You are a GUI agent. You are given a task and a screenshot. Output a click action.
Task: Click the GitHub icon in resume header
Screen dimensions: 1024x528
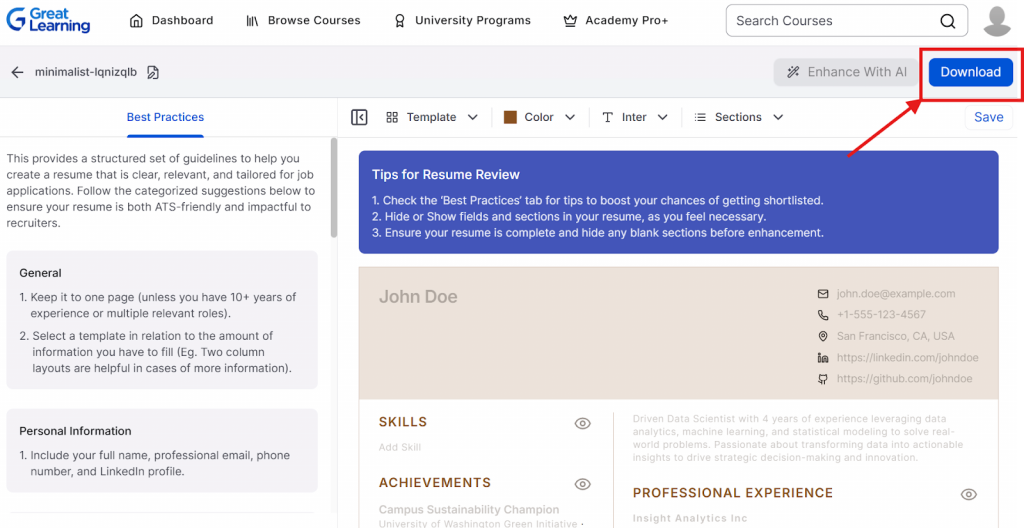point(823,379)
